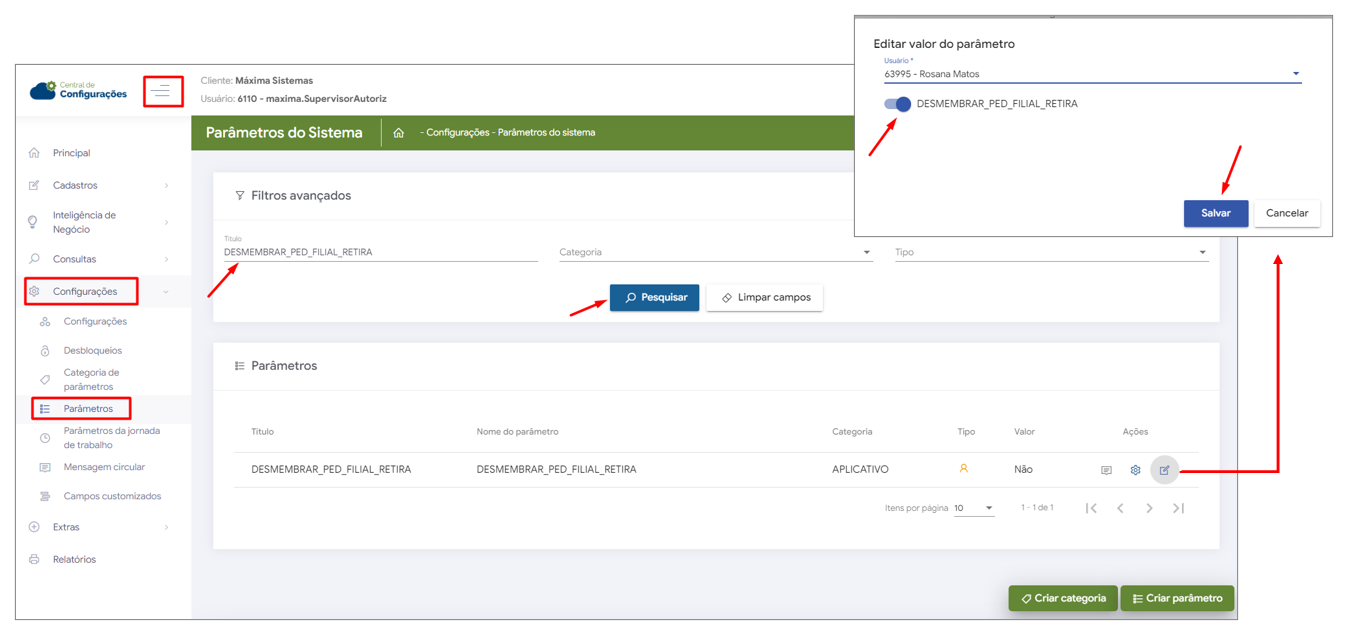The width and height of the screenshot is (1348, 626).
Task: Open the Usuário dropdown in the dialog
Action: coord(1092,74)
